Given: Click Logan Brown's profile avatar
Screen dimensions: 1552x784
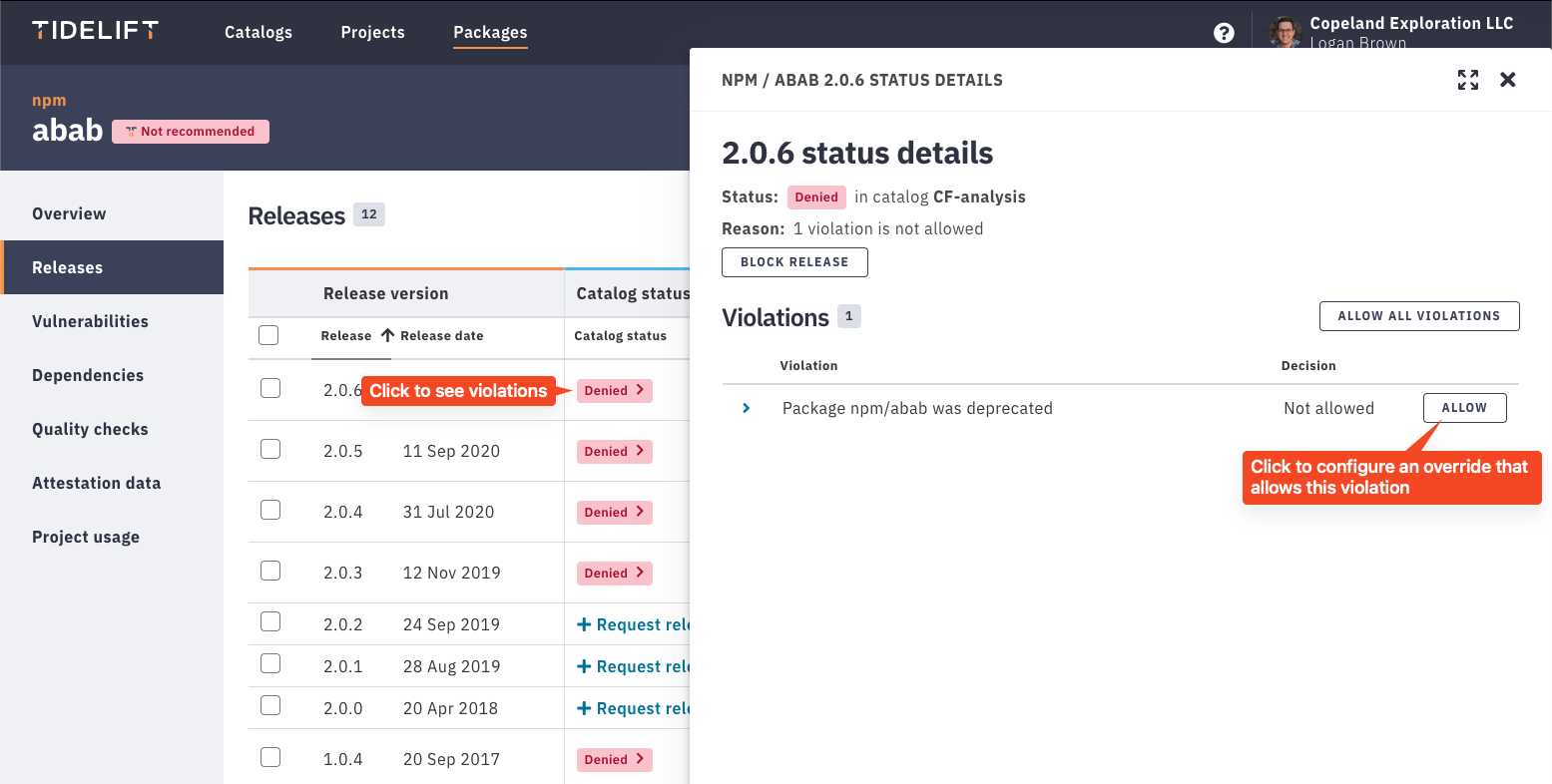Looking at the screenshot, I should click(x=1285, y=32).
